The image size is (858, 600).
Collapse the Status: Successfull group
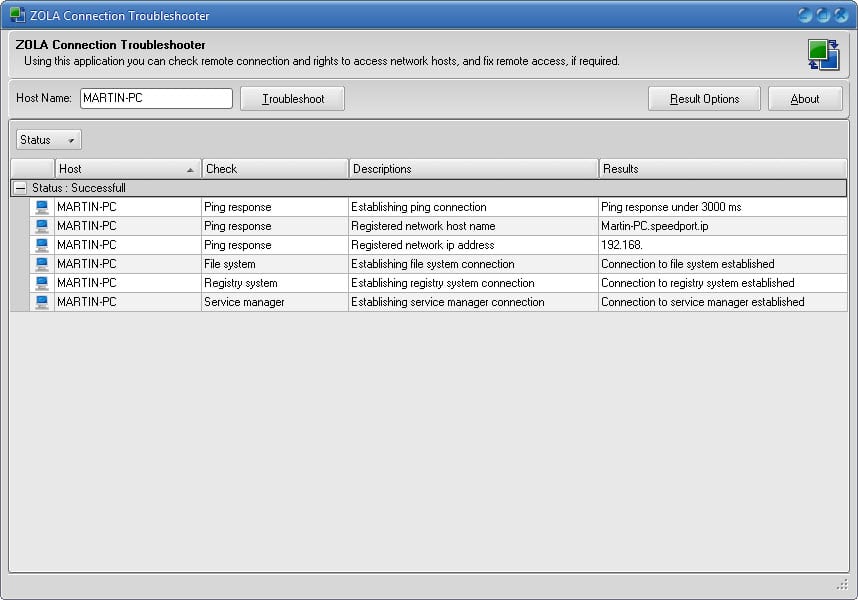[20, 188]
